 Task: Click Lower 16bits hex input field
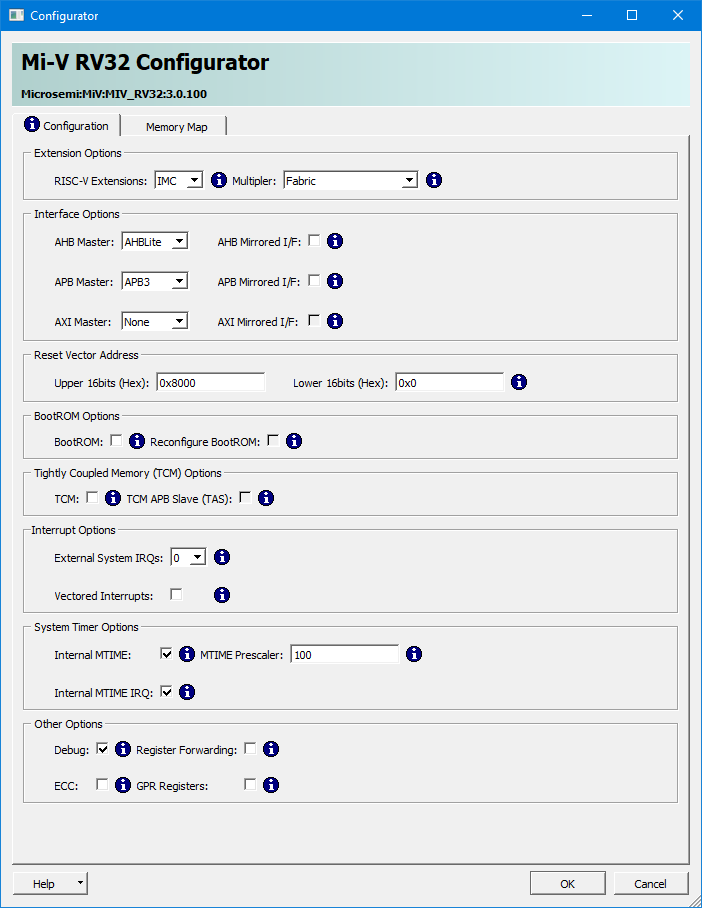449,383
